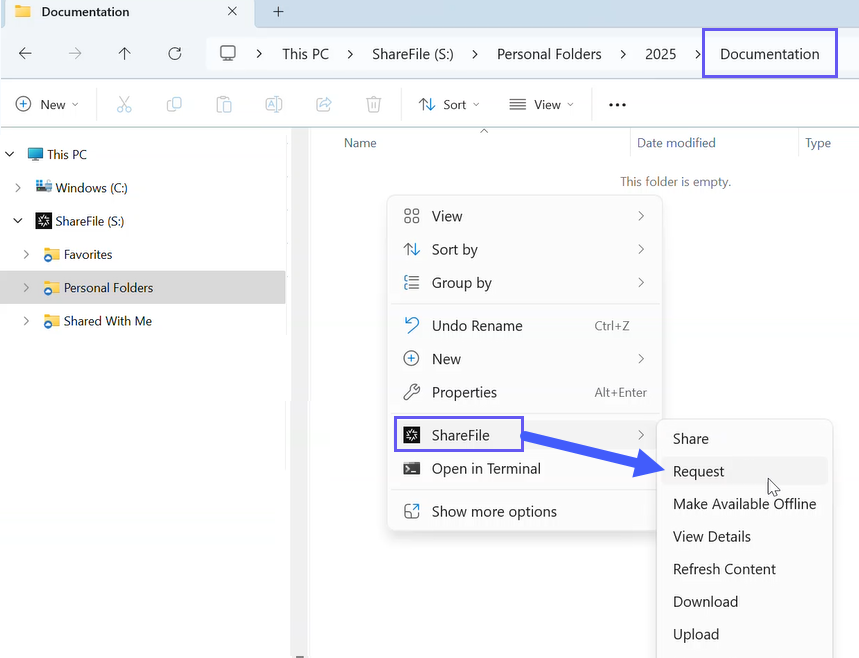Open the three-dot See more menu

[x=617, y=105]
